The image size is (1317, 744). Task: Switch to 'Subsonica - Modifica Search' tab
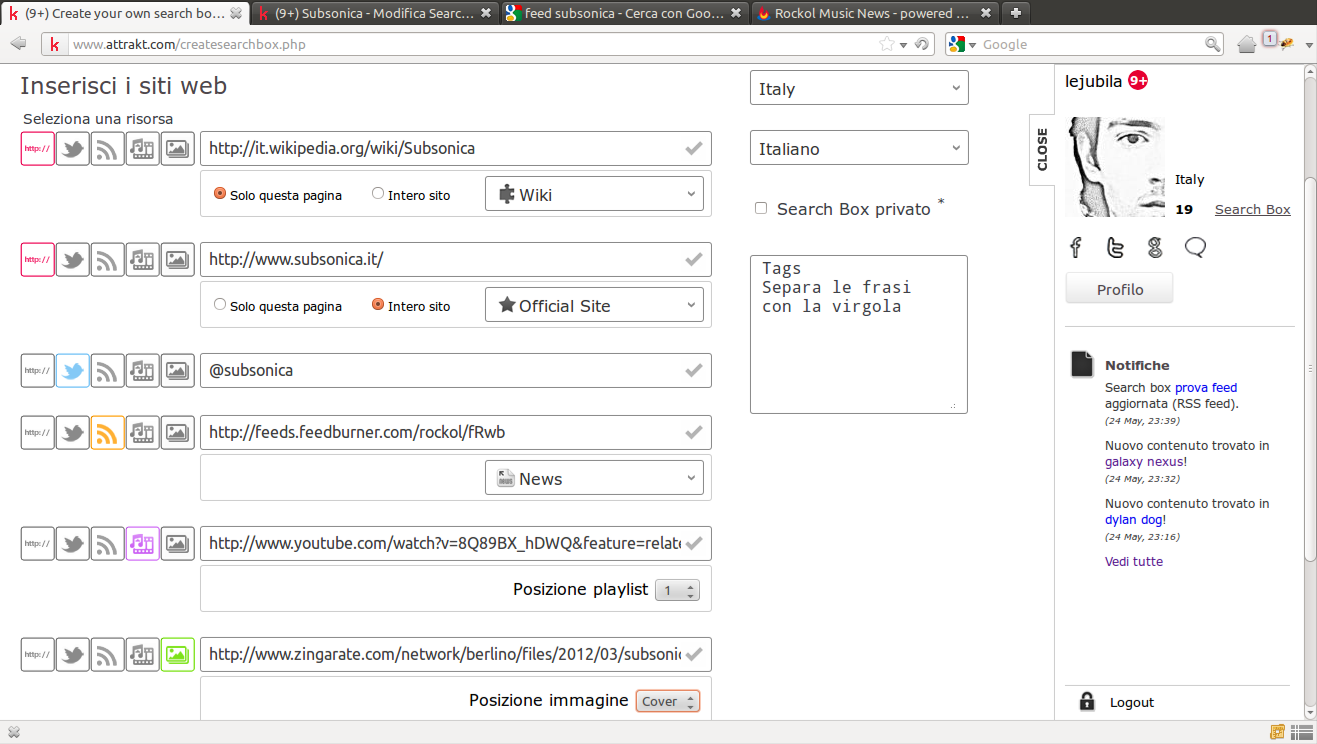pos(374,13)
